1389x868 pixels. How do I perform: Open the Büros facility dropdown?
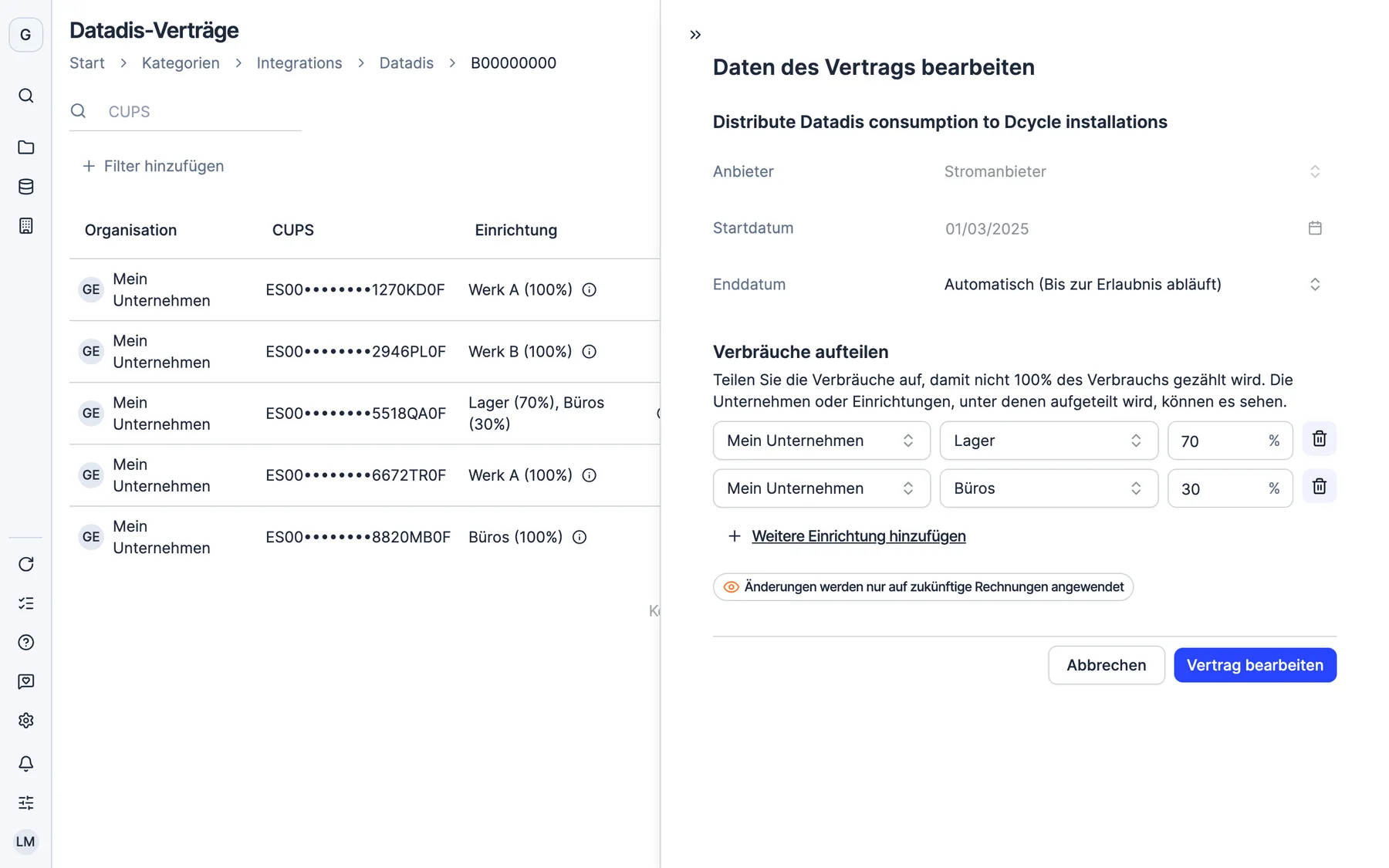coord(1049,488)
